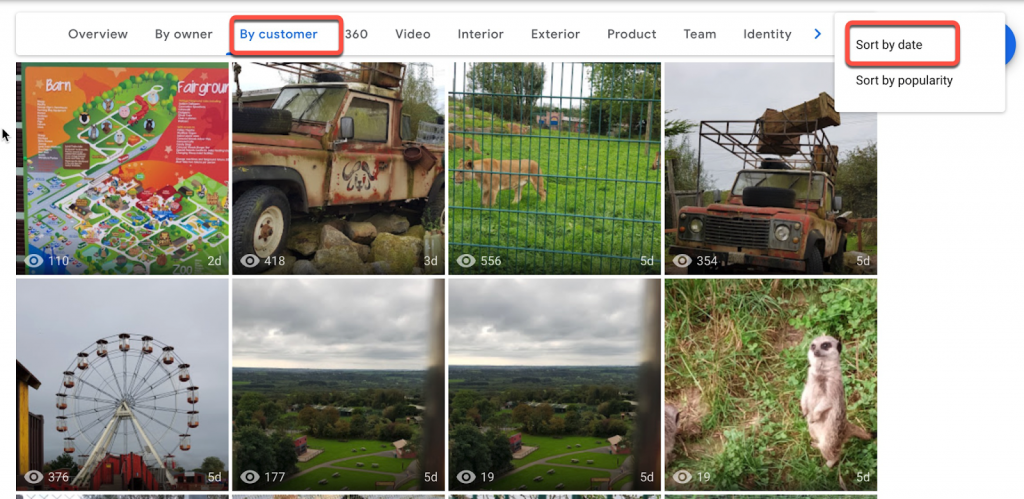Viewport: 1024px width, 499px height.
Task: Open the meerkat photo
Action: (x=771, y=385)
